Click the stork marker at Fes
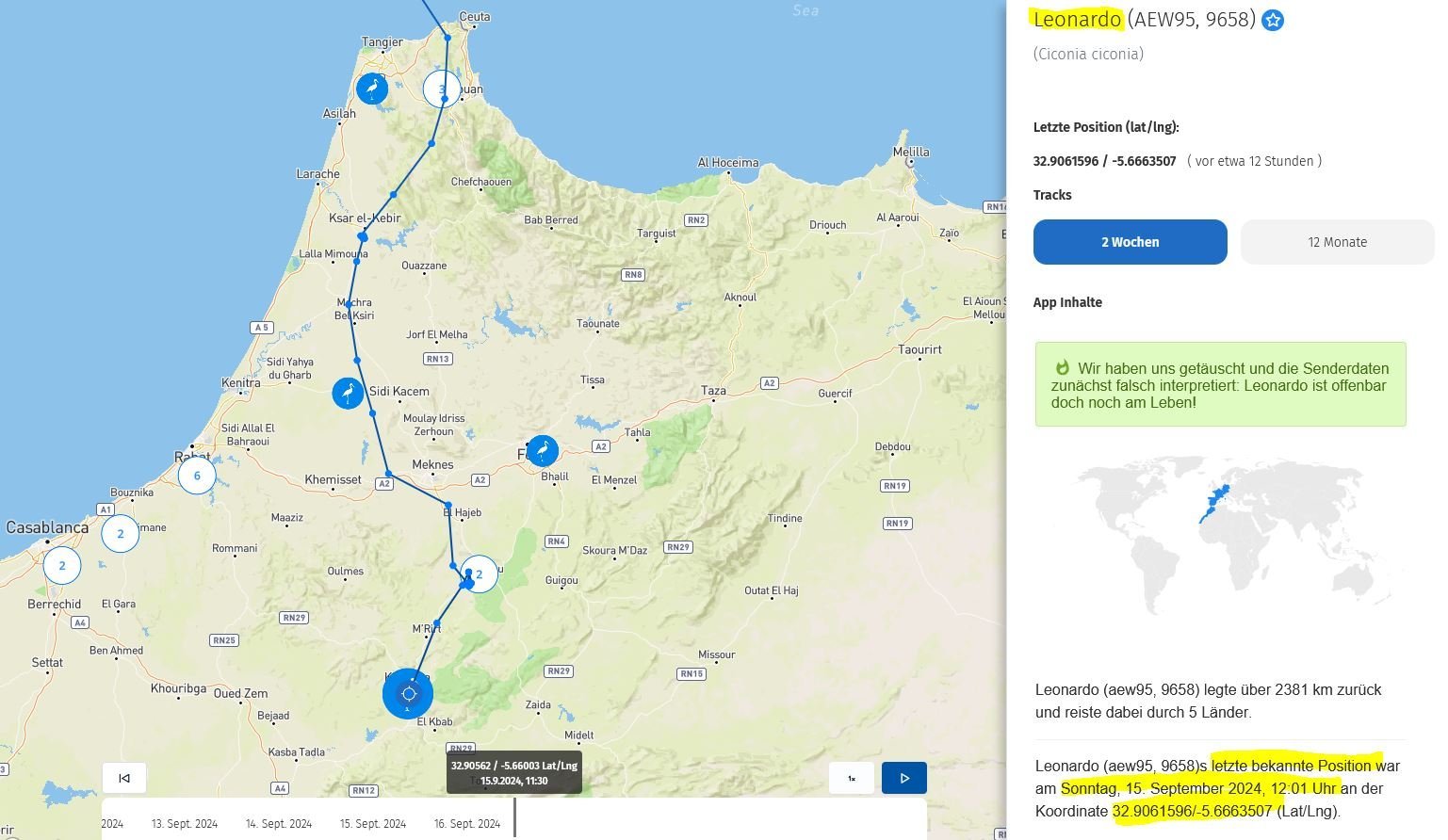This screenshot has height=840, width=1448. click(x=542, y=451)
